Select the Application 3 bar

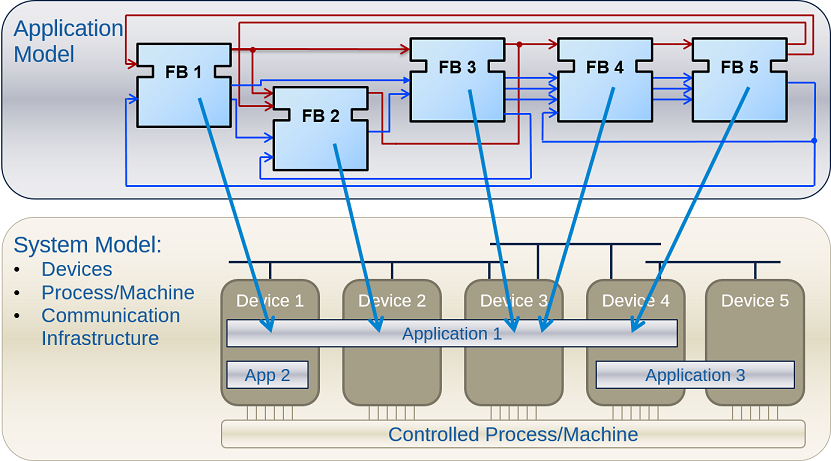[x=695, y=375]
